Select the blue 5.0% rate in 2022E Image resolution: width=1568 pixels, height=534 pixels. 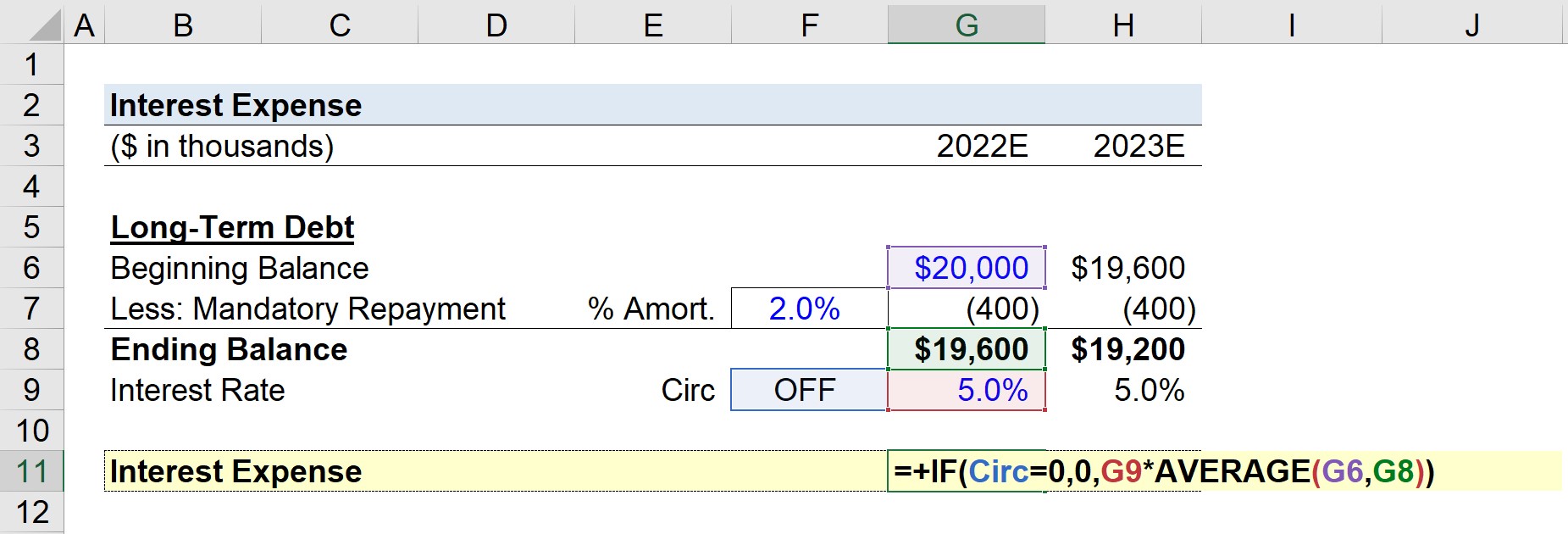point(967,390)
